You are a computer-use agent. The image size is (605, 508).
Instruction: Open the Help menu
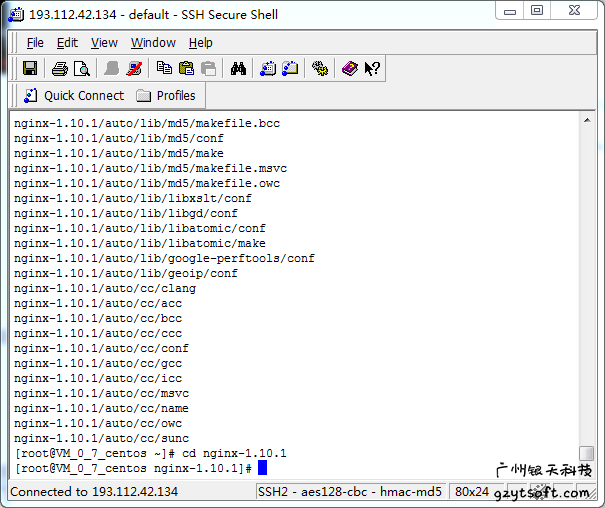tap(201, 43)
